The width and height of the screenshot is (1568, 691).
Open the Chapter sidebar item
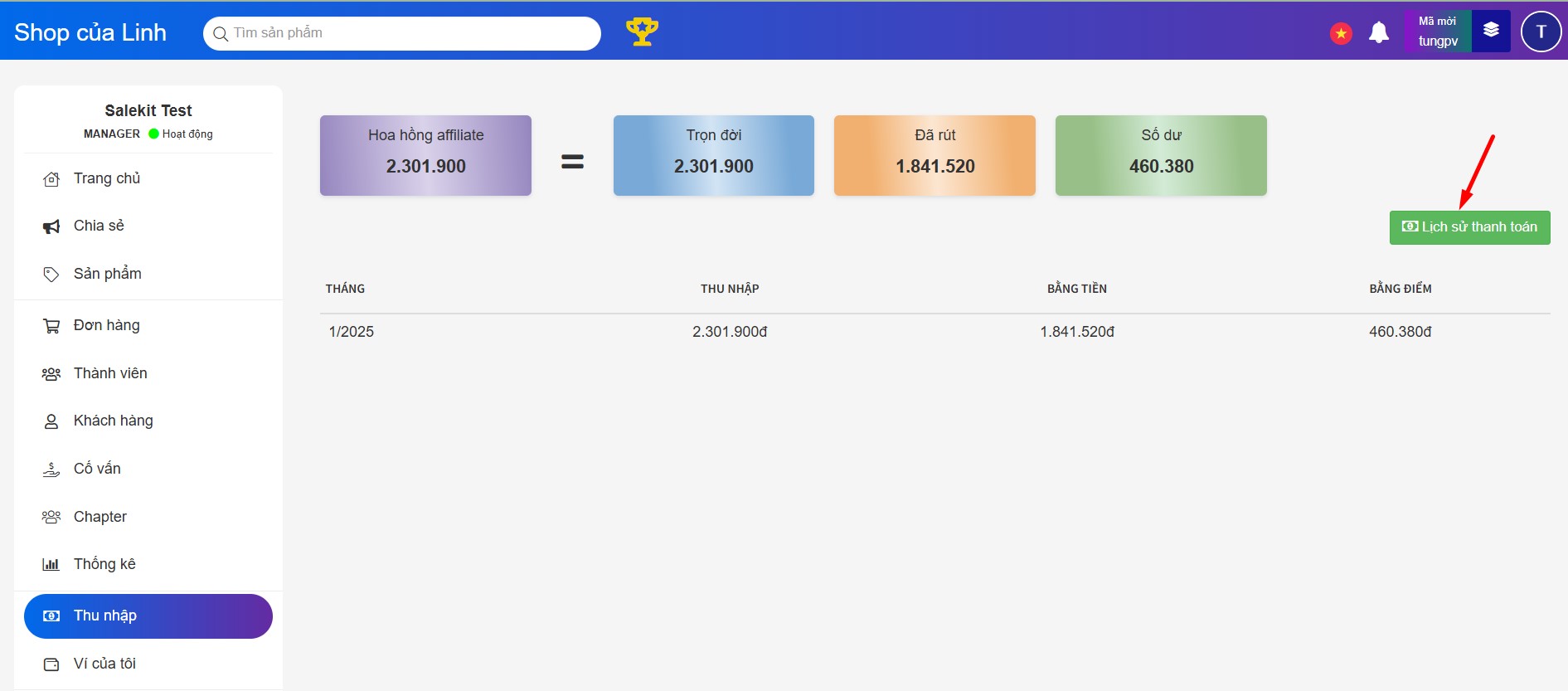tap(100, 517)
